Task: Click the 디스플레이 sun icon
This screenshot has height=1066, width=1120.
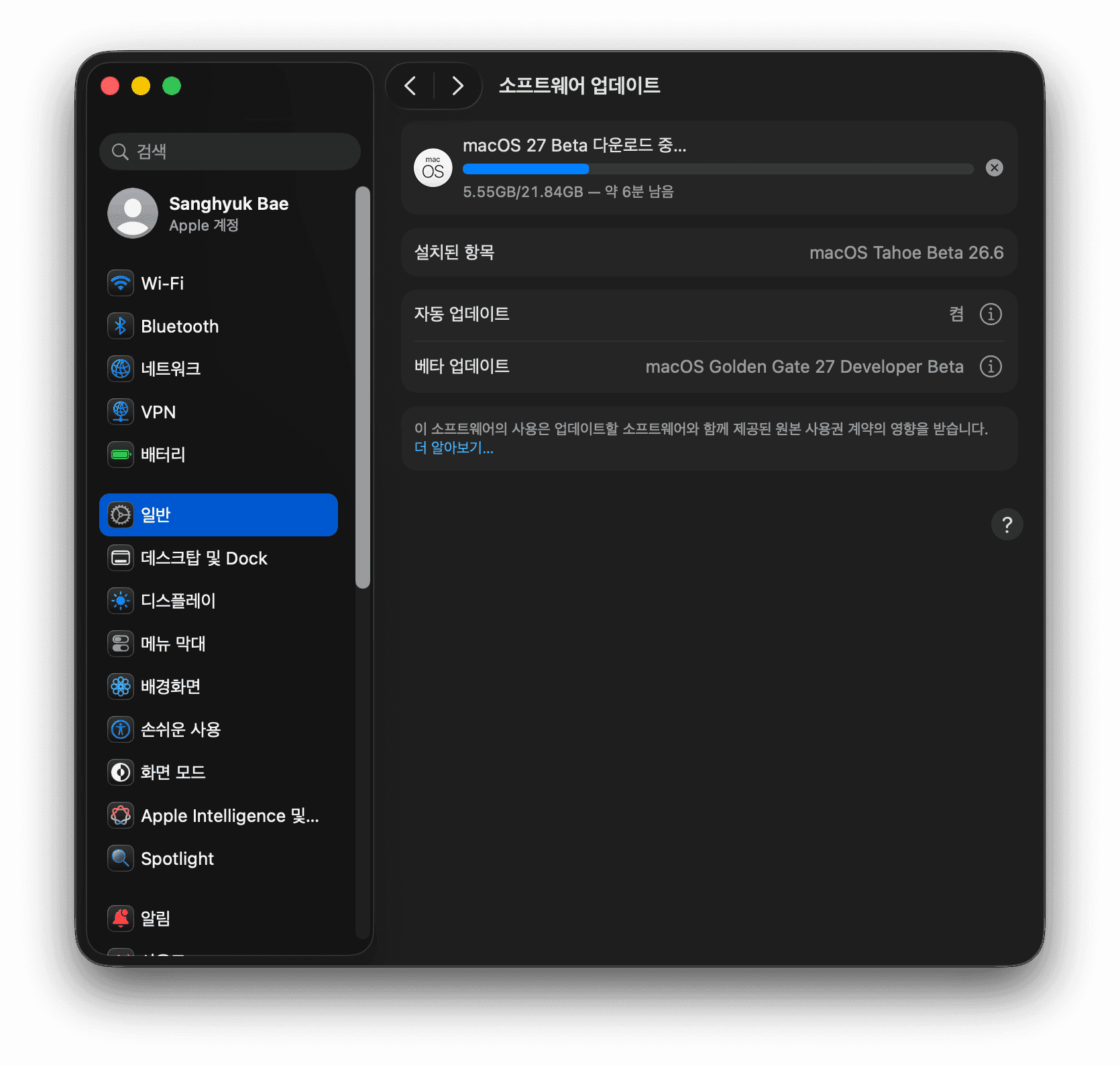Action: point(121,601)
